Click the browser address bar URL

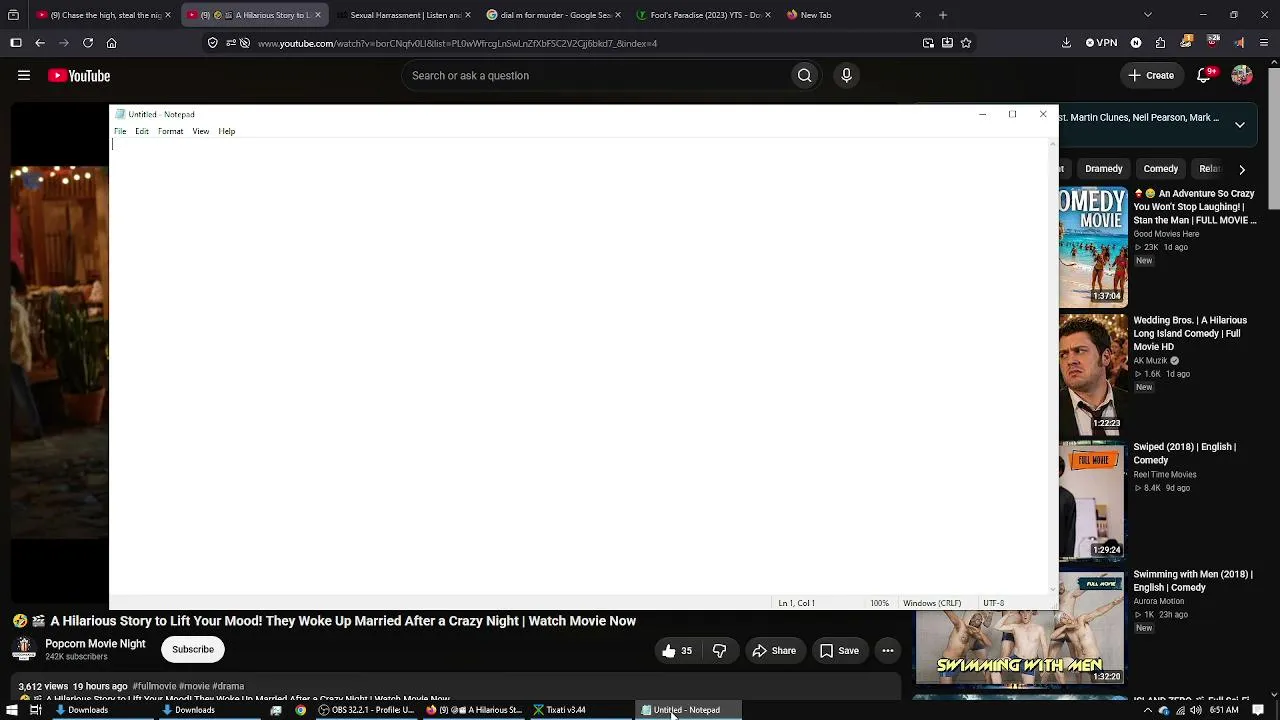(x=457, y=44)
